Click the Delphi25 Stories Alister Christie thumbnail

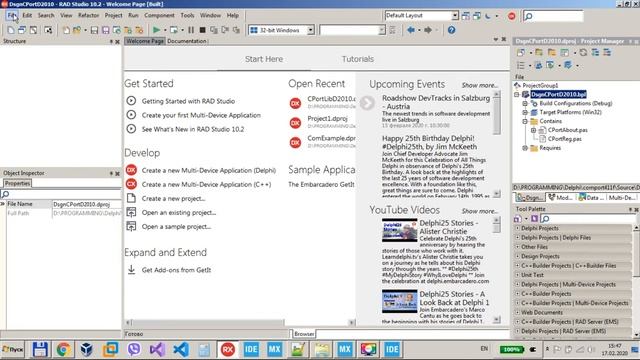399,230
